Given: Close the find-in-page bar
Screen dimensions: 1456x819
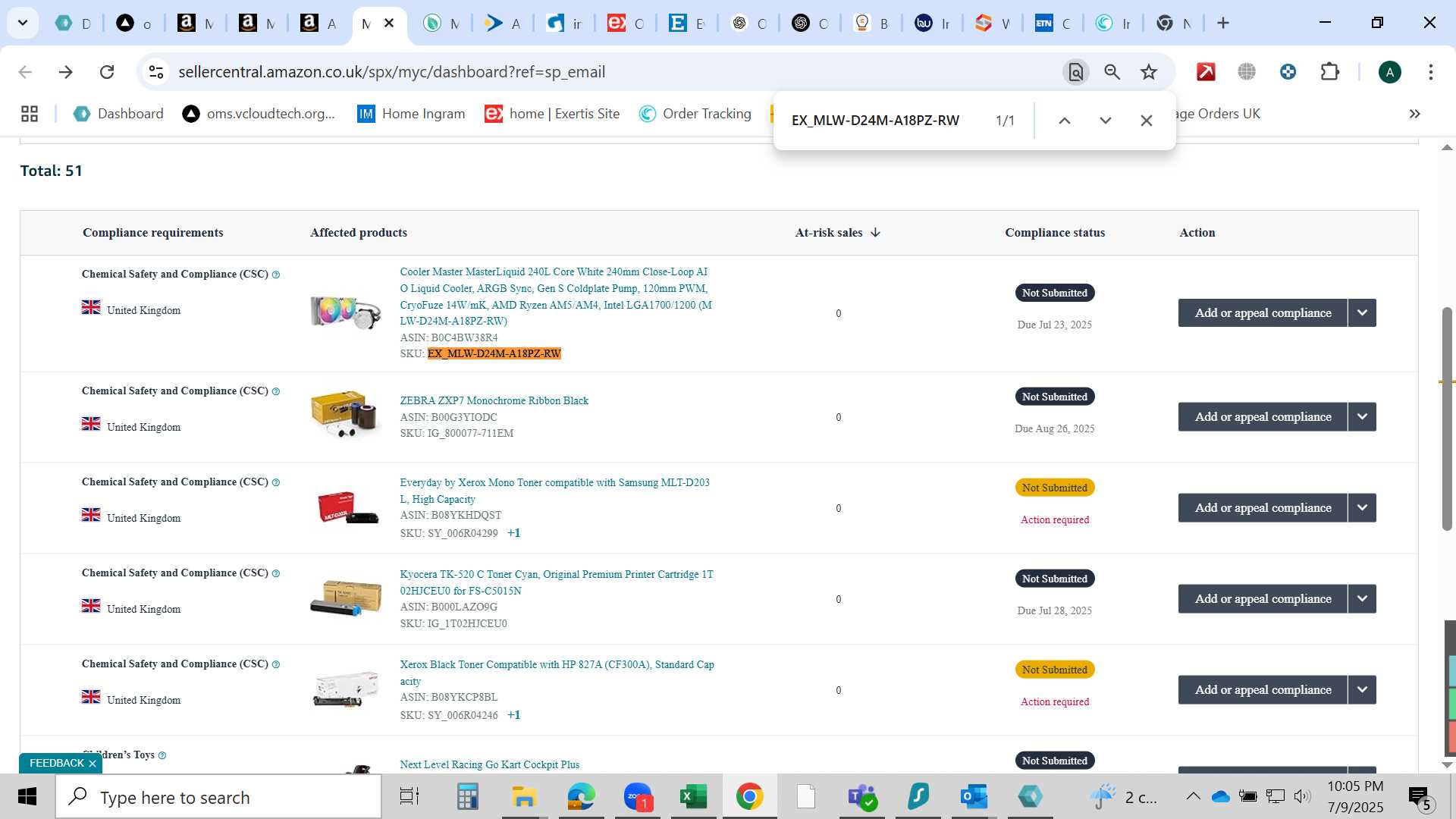Looking at the screenshot, I should (x=1147, y=121).
